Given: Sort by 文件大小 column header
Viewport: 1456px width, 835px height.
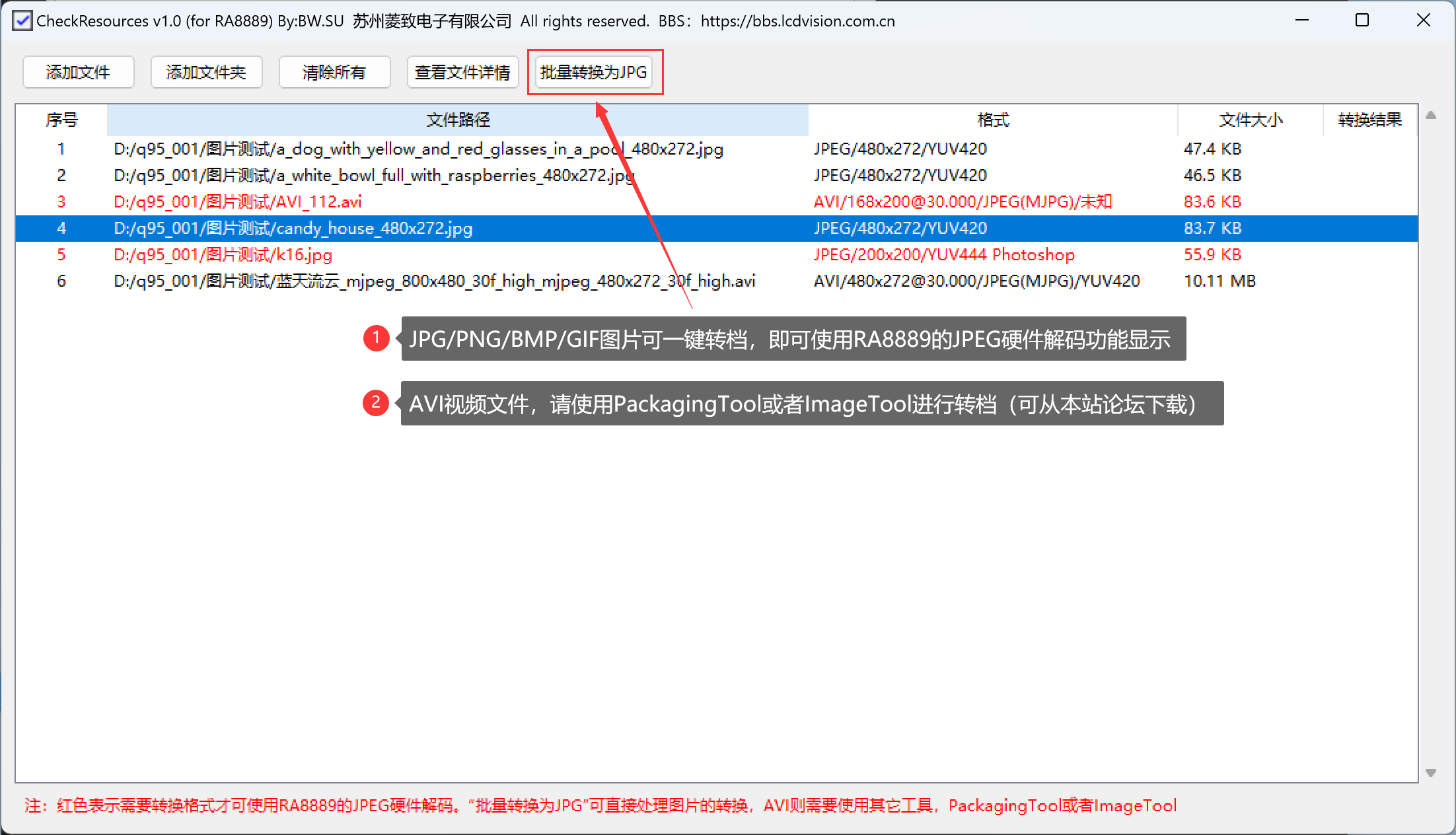Looking at the screenshot, I should tap(1250, 120).
